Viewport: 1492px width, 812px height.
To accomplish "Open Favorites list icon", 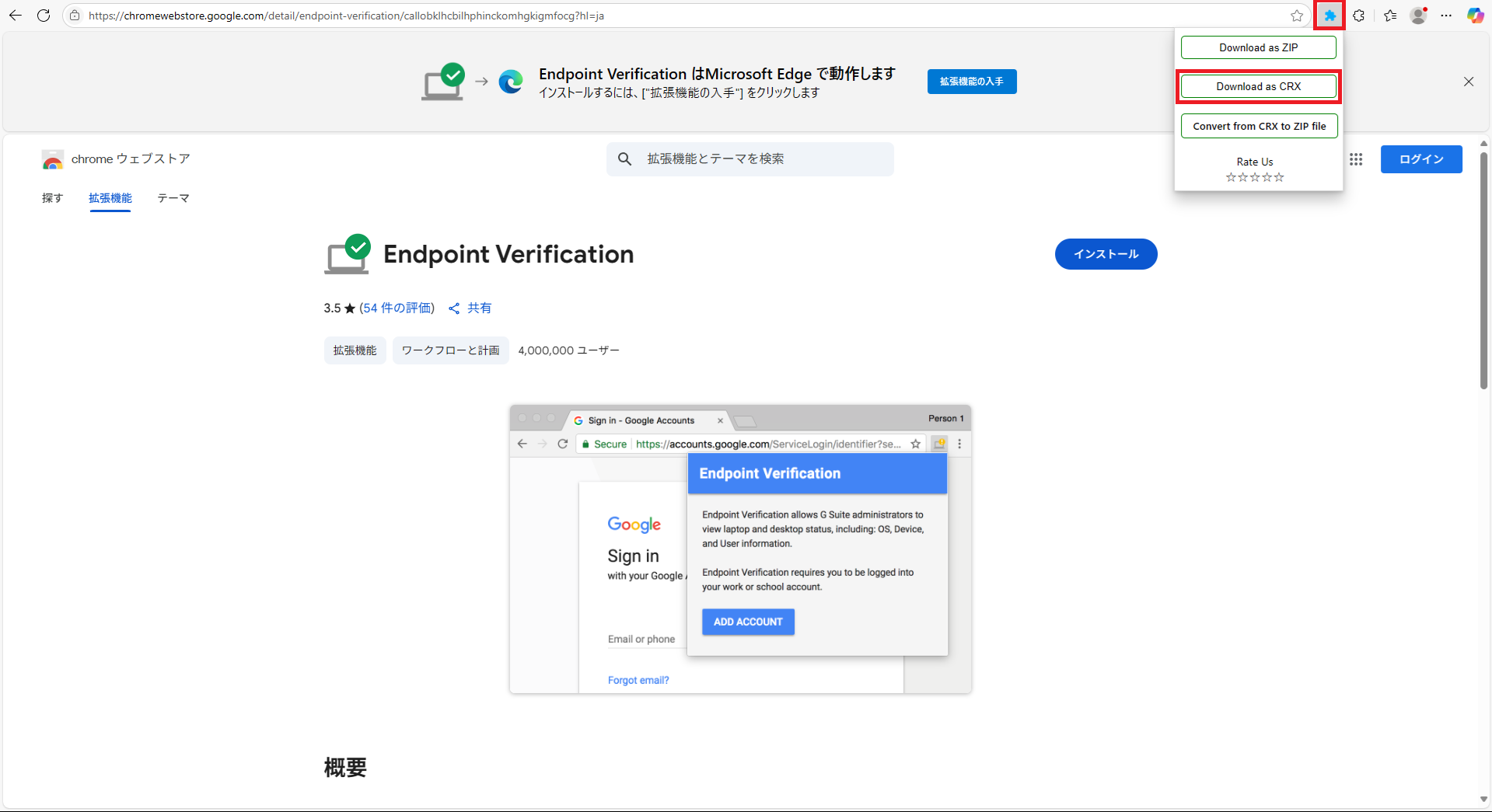I will [x=1390, y=16].
